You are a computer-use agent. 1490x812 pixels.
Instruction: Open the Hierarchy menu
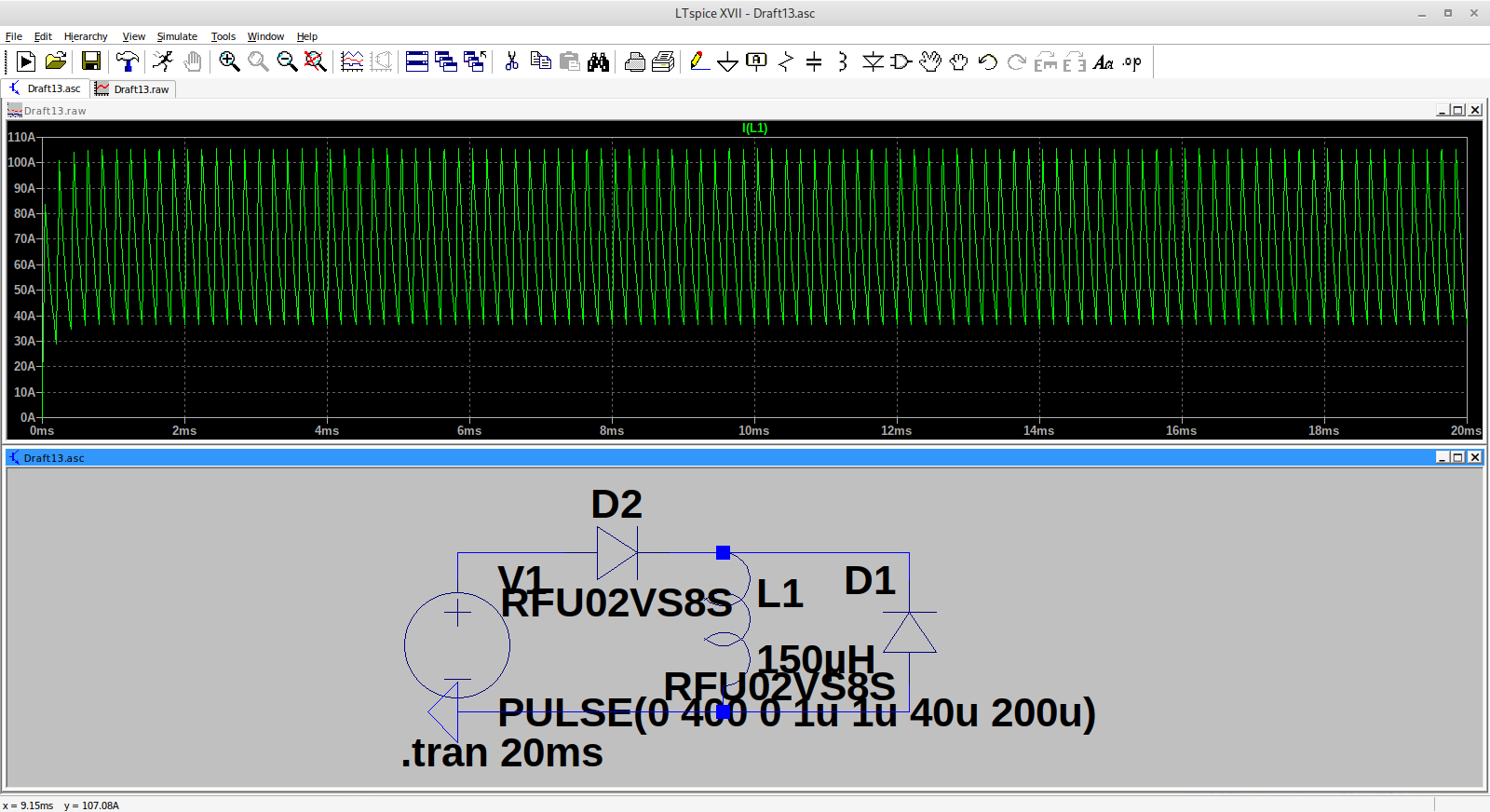click(86, 36)
